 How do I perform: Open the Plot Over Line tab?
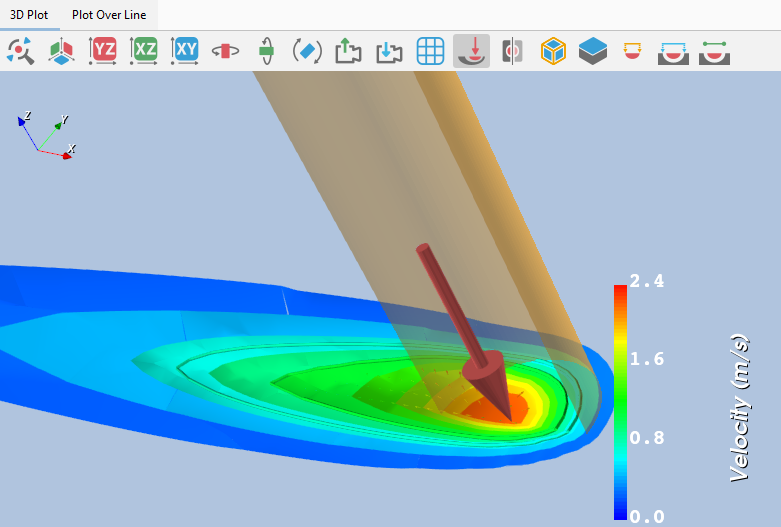pos(109,15)
